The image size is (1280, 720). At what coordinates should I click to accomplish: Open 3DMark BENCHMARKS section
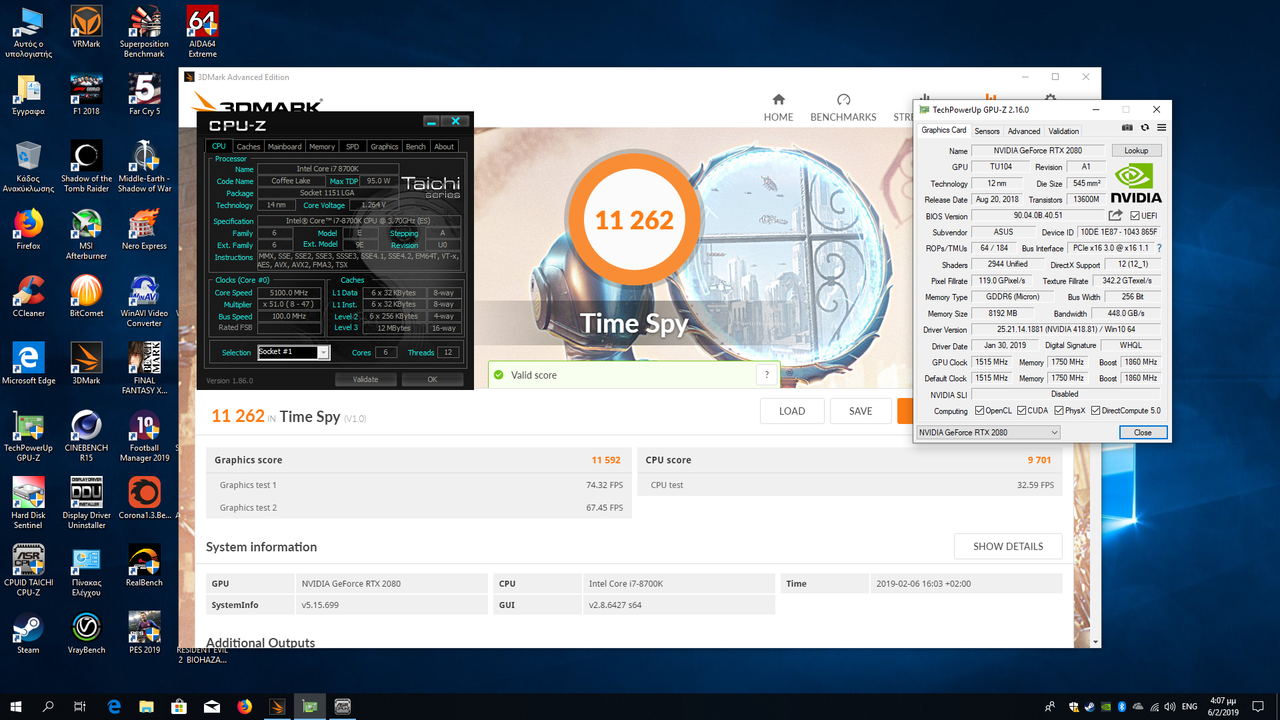[x=843, y=108]
